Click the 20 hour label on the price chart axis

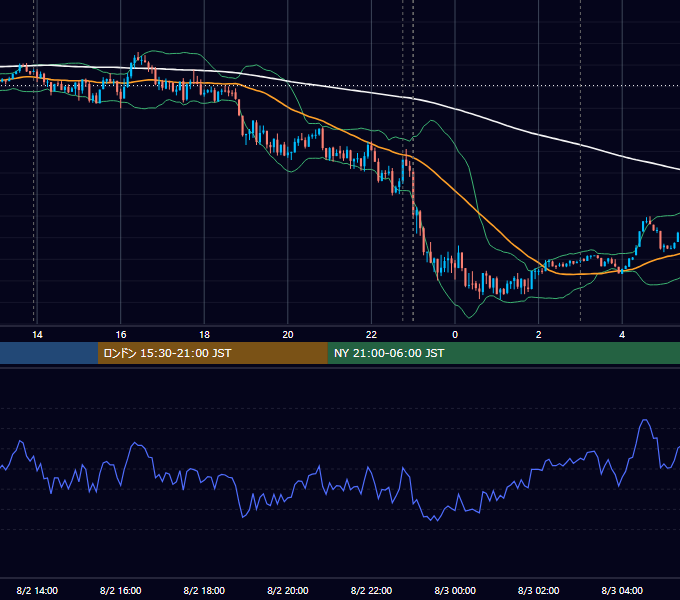(x=288, y=335)
